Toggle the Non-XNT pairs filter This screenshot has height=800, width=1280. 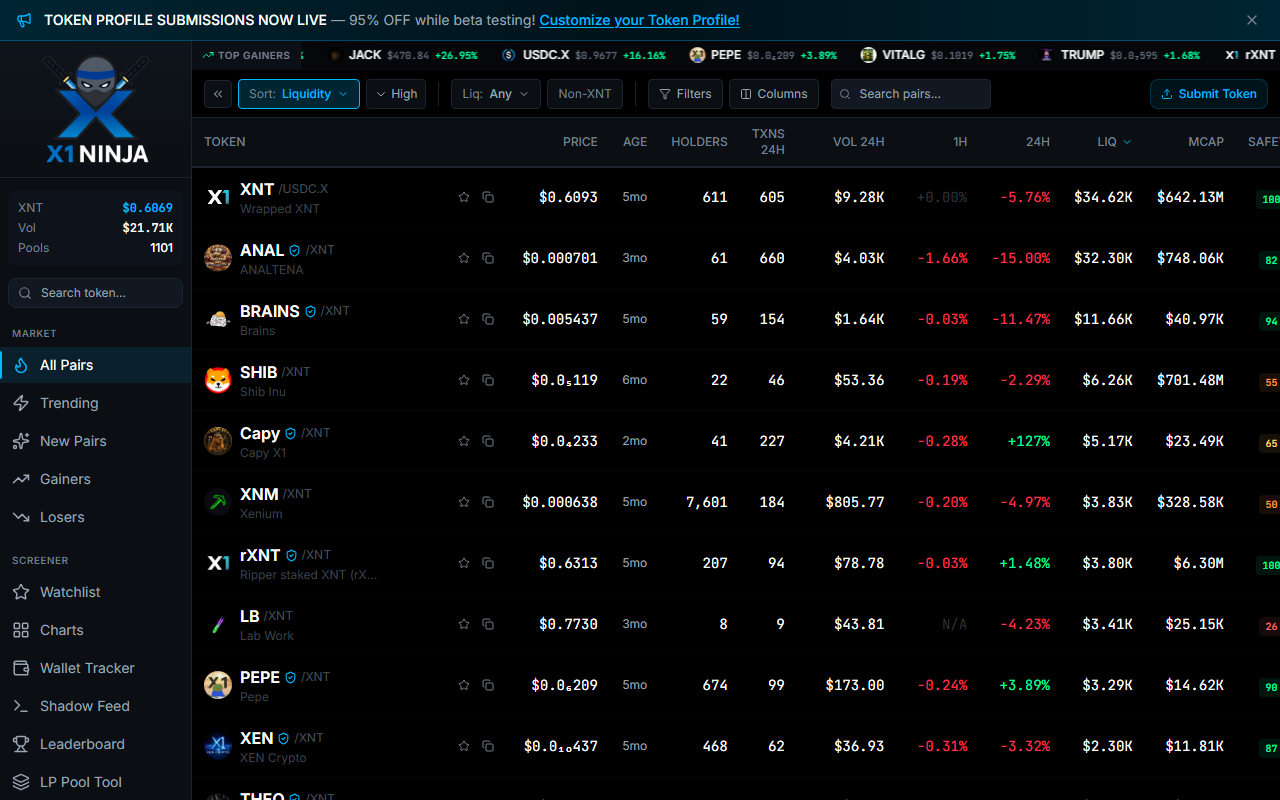click(585, 94)
